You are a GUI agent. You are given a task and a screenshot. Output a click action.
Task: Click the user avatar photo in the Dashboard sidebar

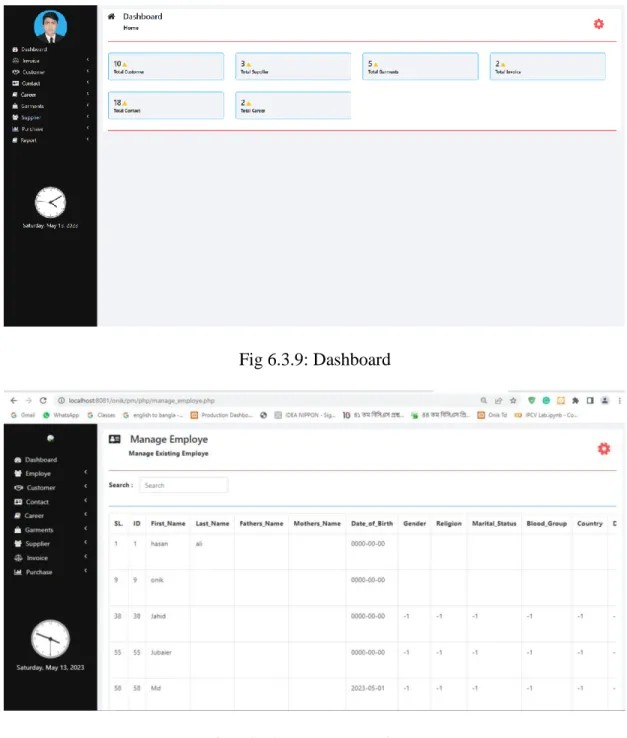coord(50,26)
